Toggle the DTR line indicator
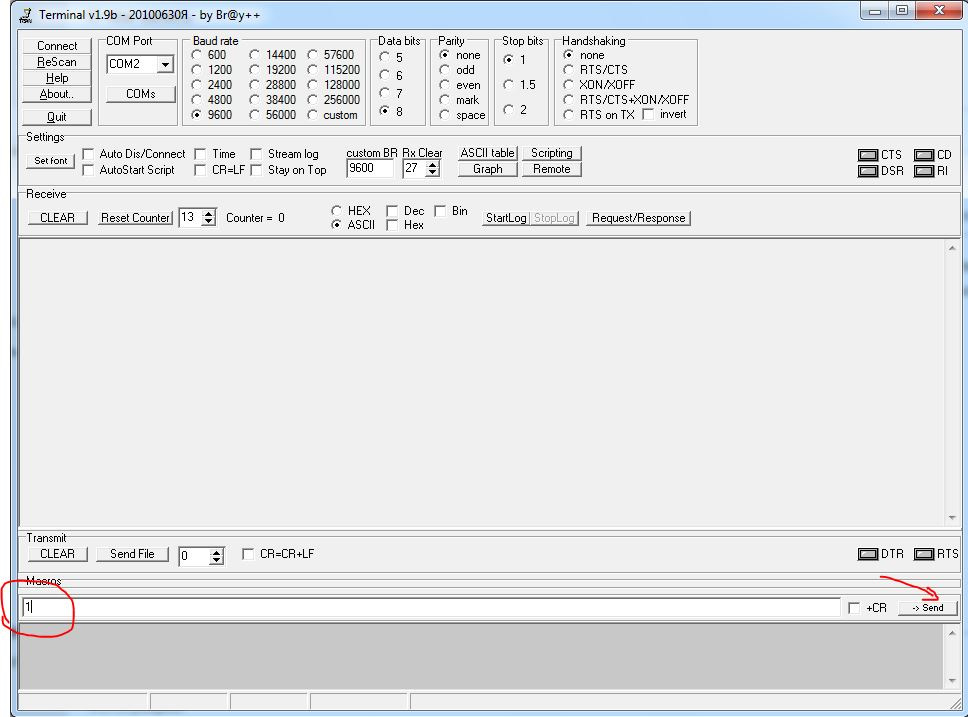968x717 pixels. coord(868,555)
